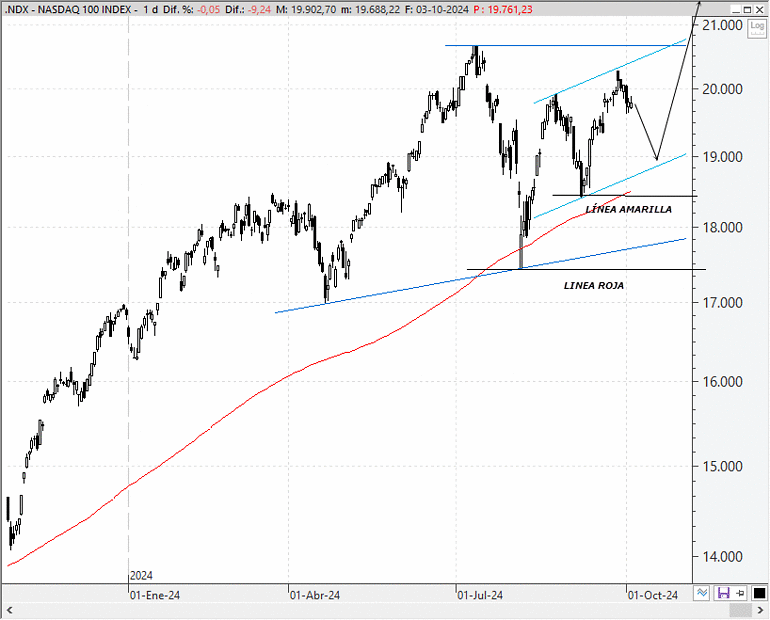770x620 pixels.
Task: Close the NDX chart window
Action: [760, 9]
